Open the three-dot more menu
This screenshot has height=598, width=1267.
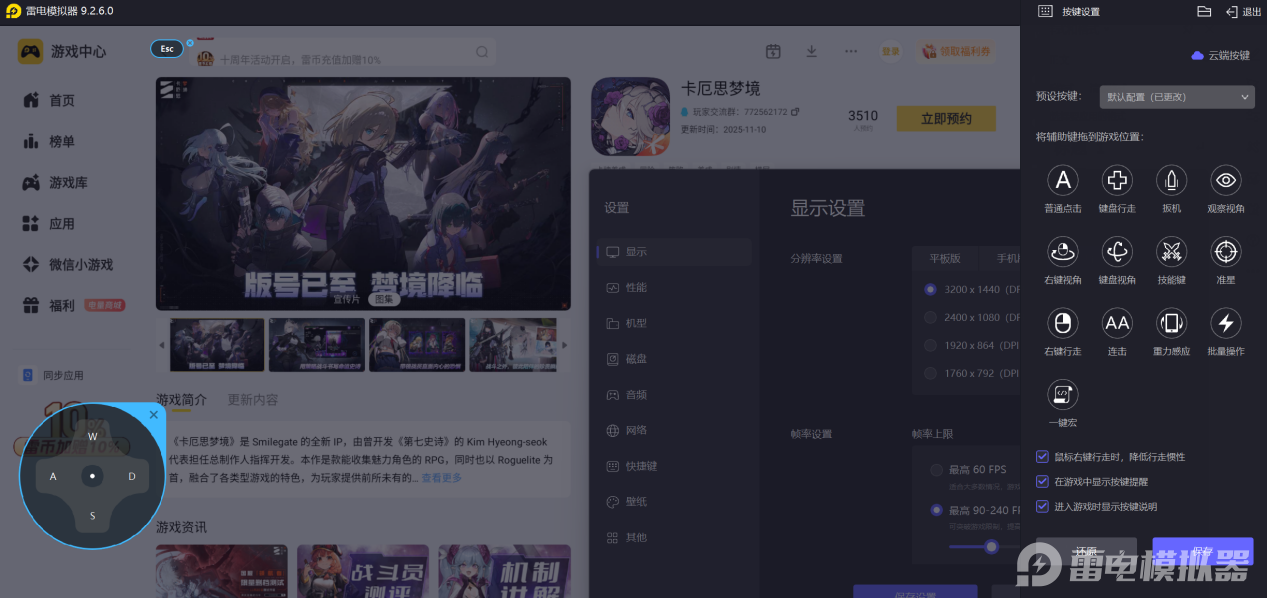[851, 51]
